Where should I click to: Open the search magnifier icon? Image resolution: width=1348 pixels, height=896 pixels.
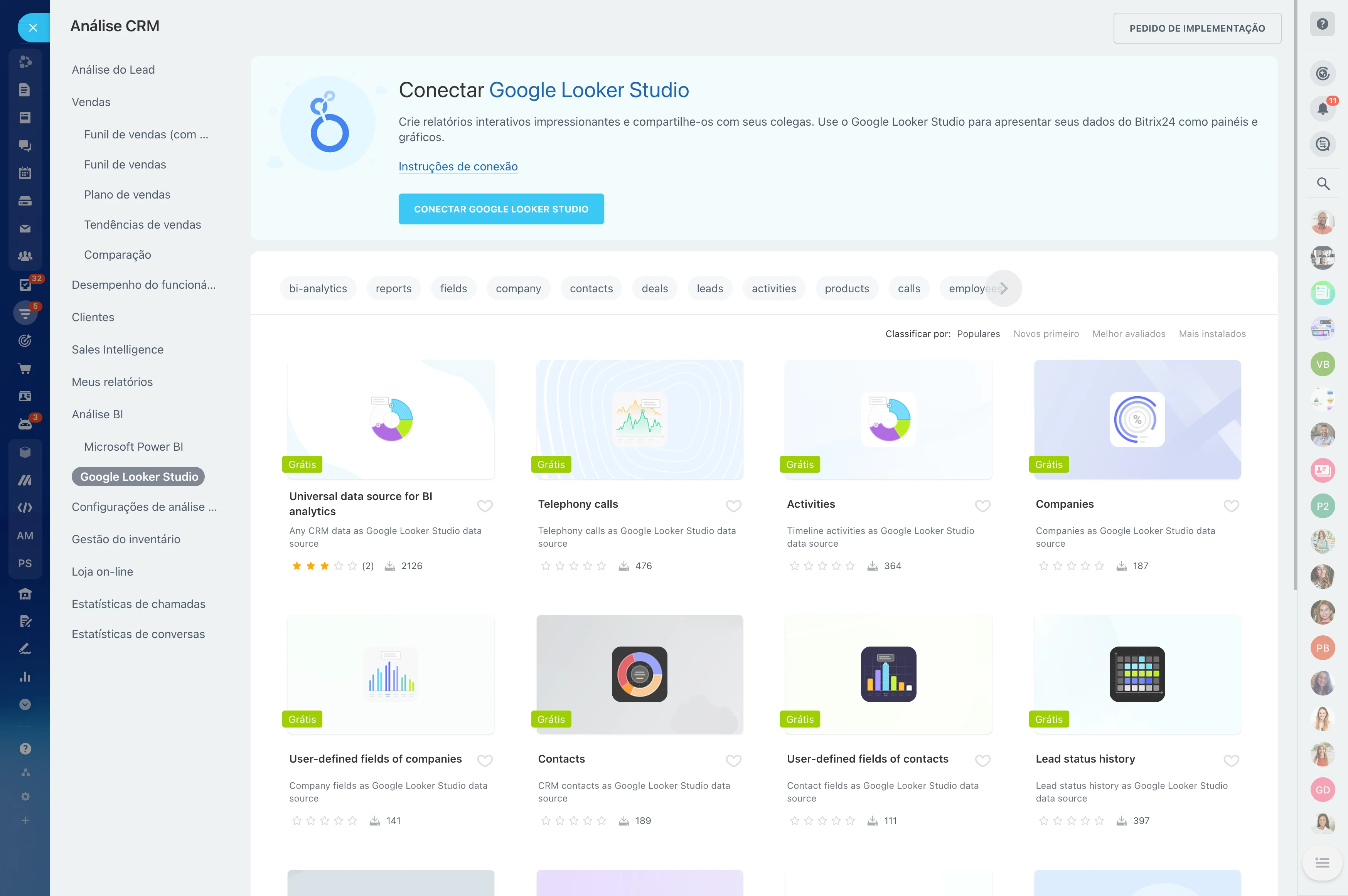point(1322,184)
